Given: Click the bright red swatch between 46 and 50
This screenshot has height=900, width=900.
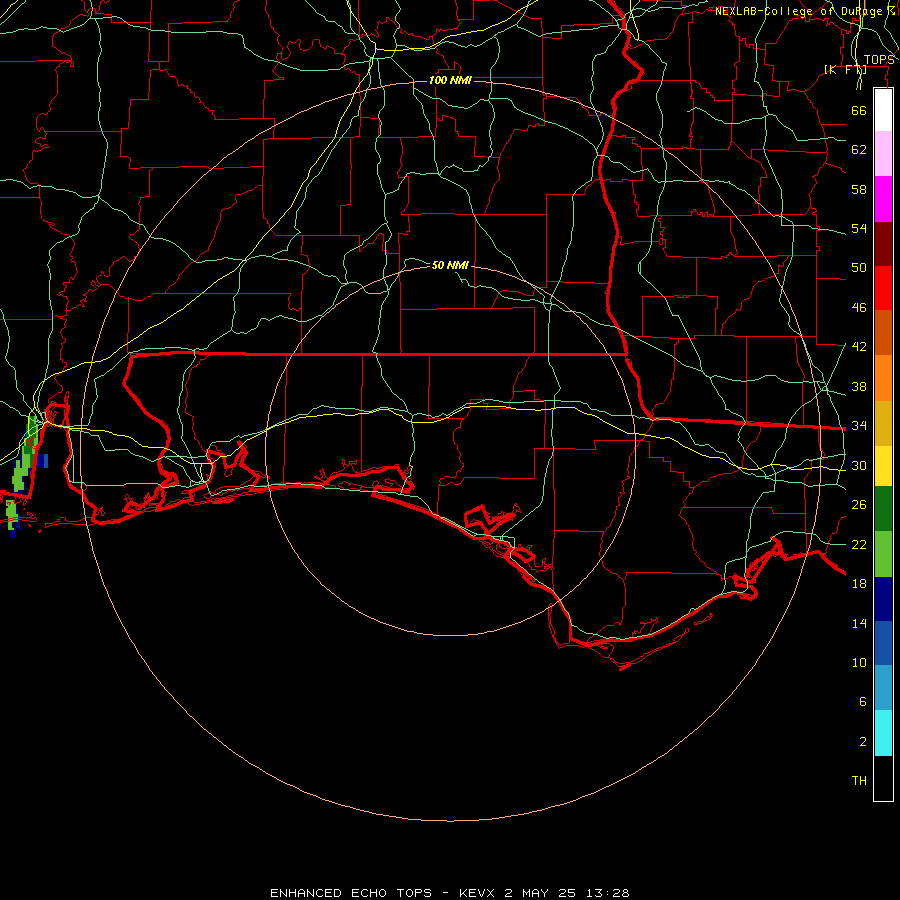Looking at the screenshot, I should [883, 288].
